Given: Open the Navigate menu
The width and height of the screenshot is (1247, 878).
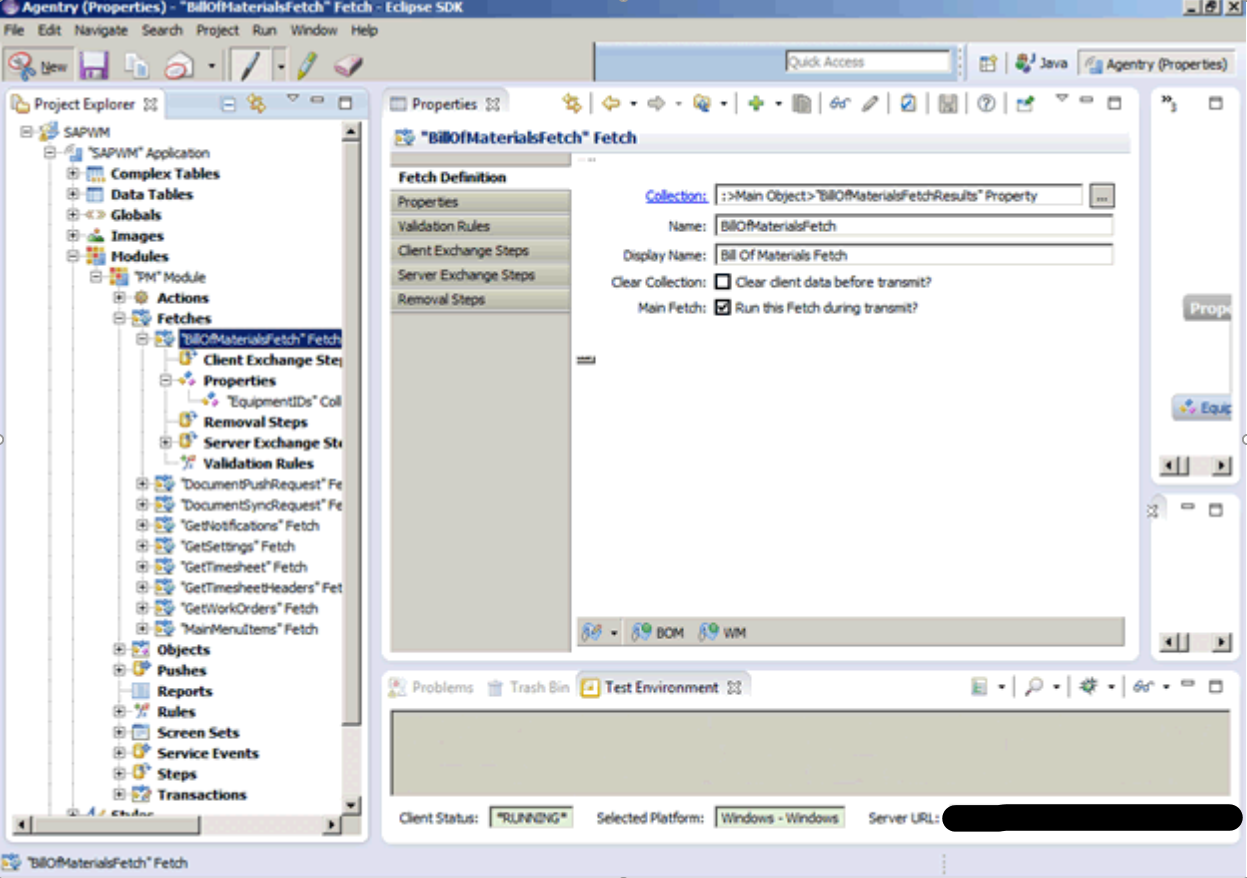Looking at the screenshot, I should pyautogui.click(x=101, y=30).
